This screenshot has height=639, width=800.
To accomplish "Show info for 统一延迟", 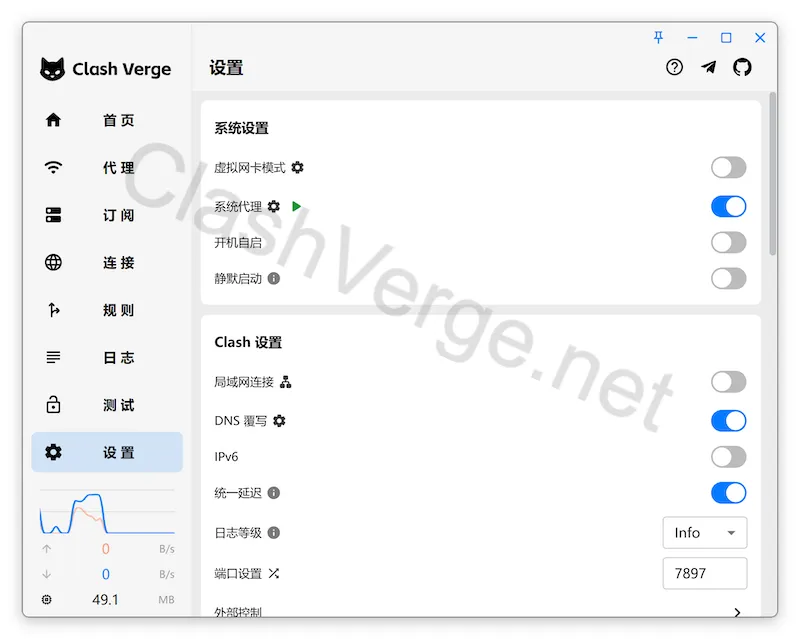I will pos(273,493).
